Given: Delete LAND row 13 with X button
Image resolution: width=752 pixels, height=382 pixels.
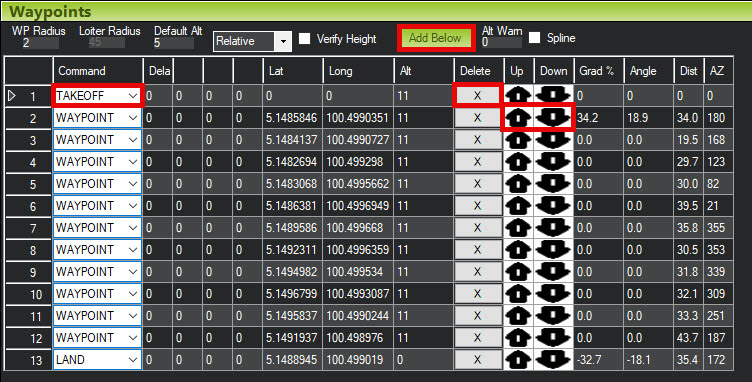Looking at the screenshot, I should pyautogui.click(x=477, y=359).
